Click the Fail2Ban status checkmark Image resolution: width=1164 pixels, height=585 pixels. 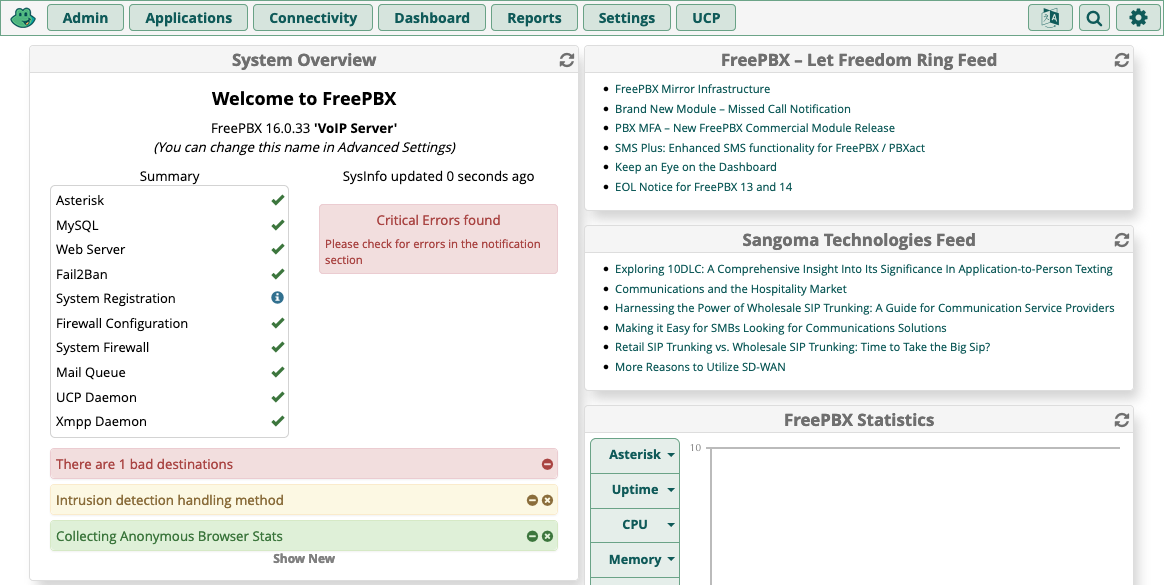click(278, 273)
